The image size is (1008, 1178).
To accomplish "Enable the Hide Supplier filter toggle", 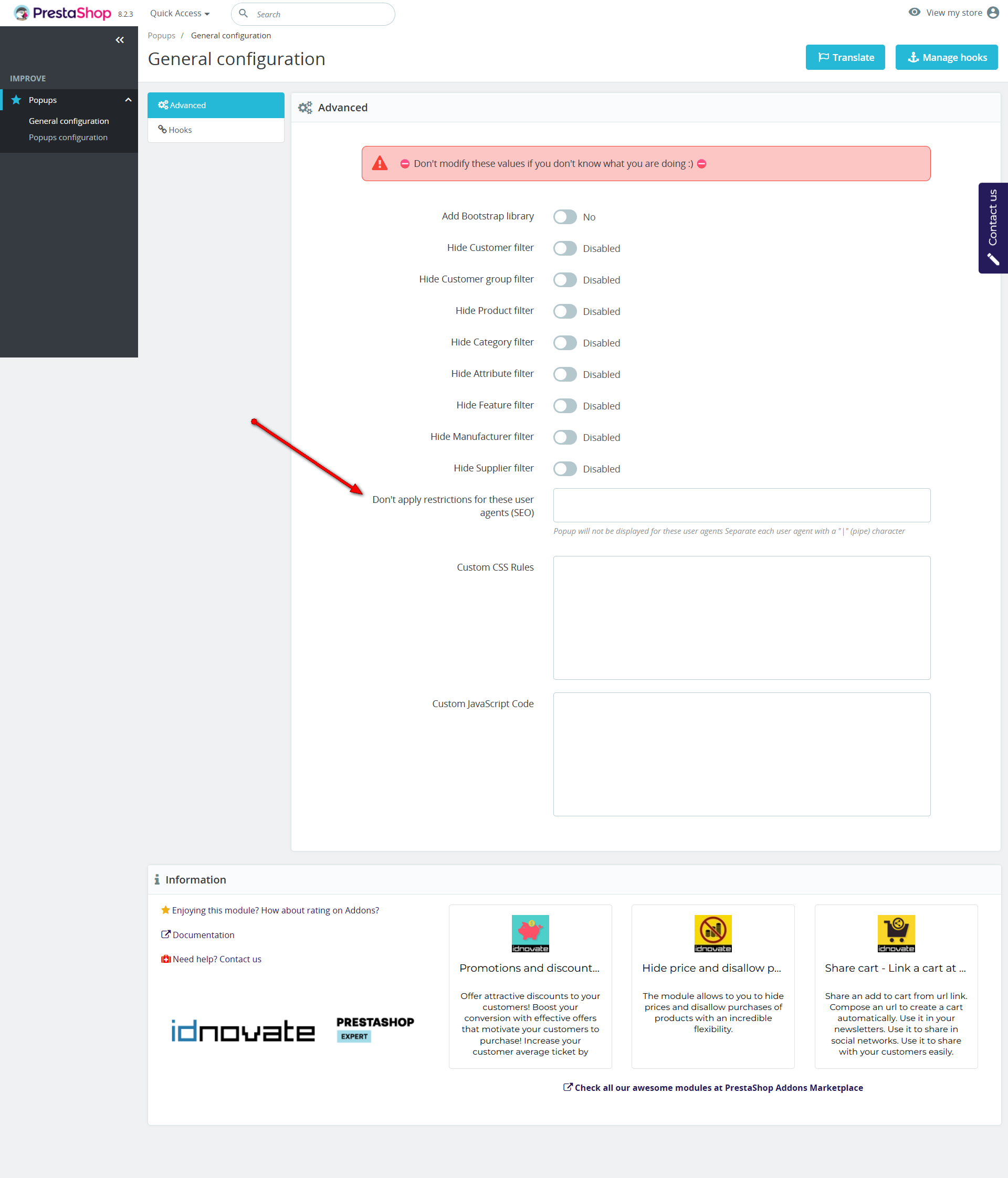I will click(x=564, y=469).
